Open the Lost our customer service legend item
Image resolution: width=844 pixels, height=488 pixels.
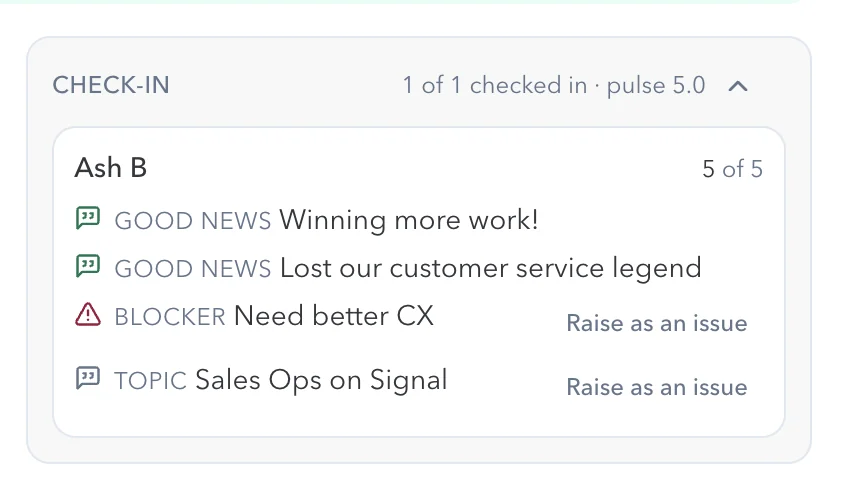coord(490,268)
